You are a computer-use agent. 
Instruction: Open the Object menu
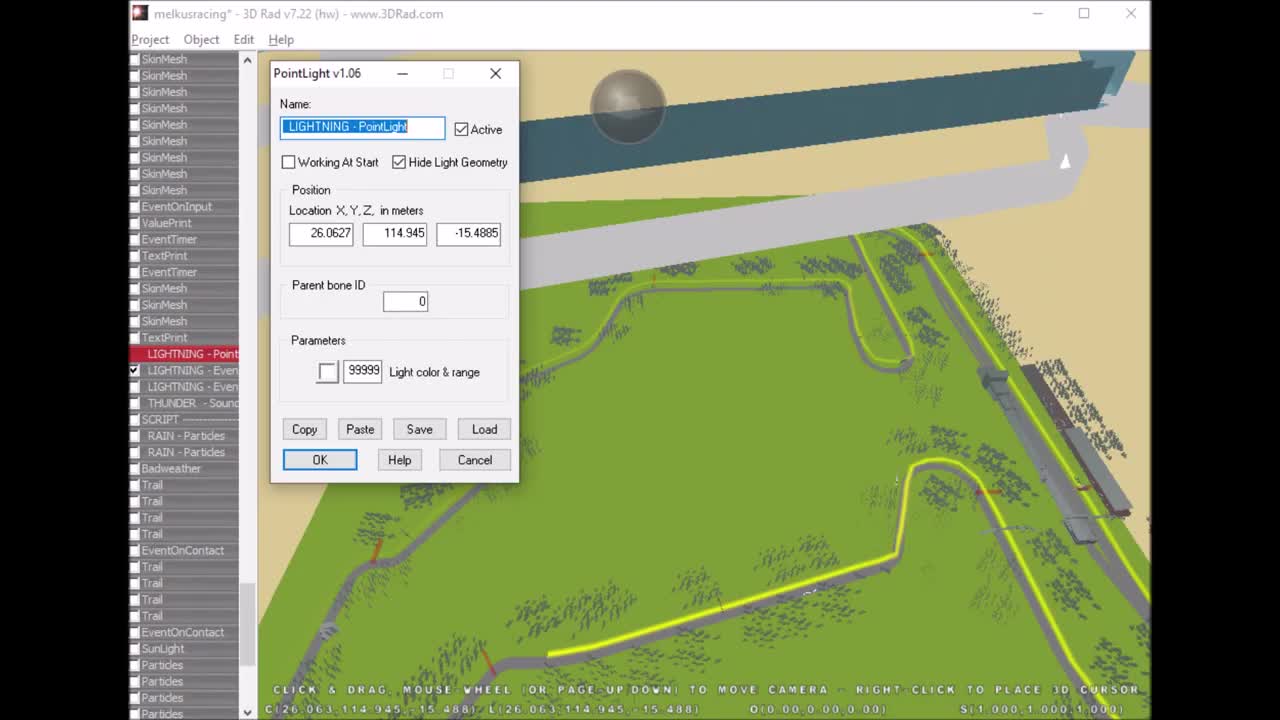coord(201,39)
